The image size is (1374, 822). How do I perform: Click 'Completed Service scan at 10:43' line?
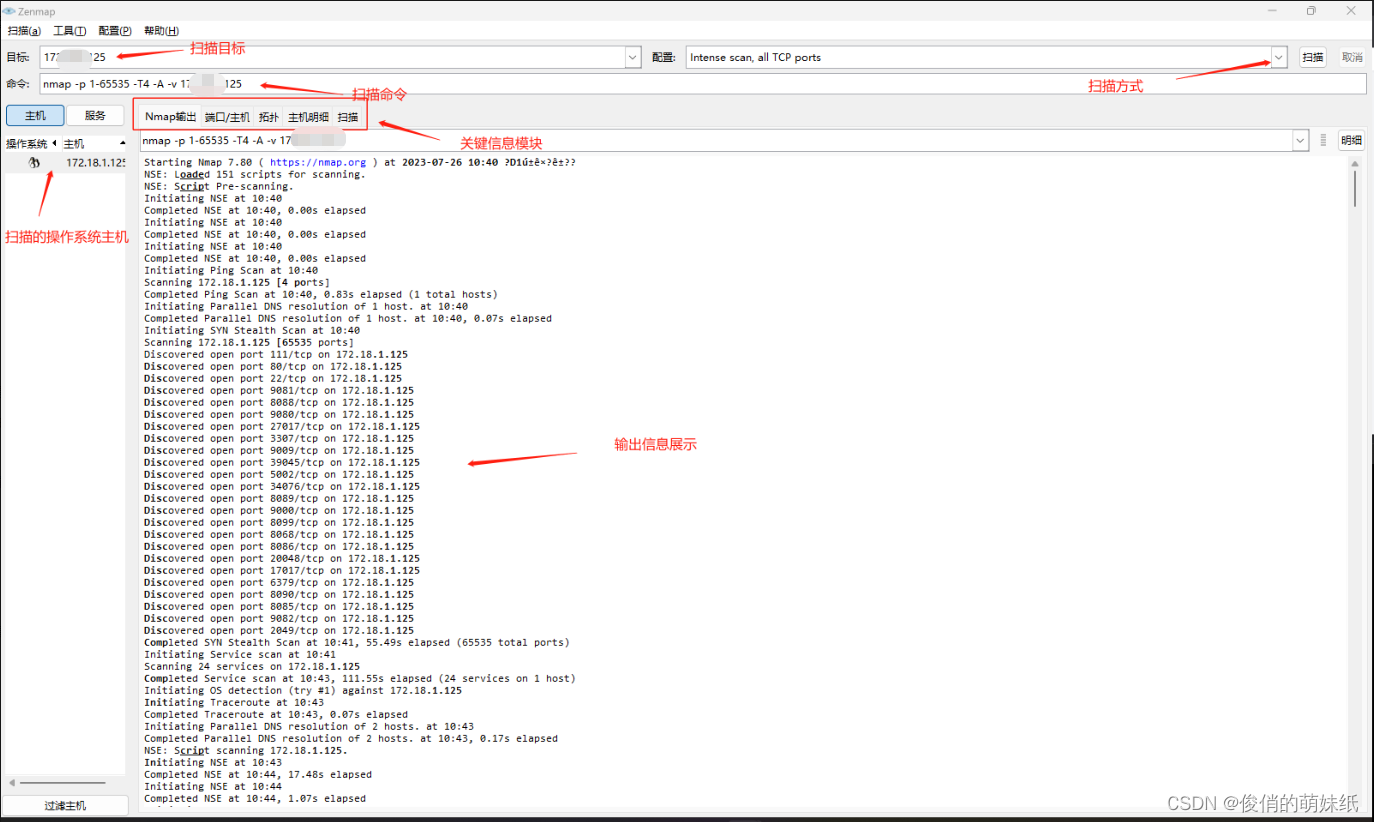pyautogui.click(x=360, y=678)
